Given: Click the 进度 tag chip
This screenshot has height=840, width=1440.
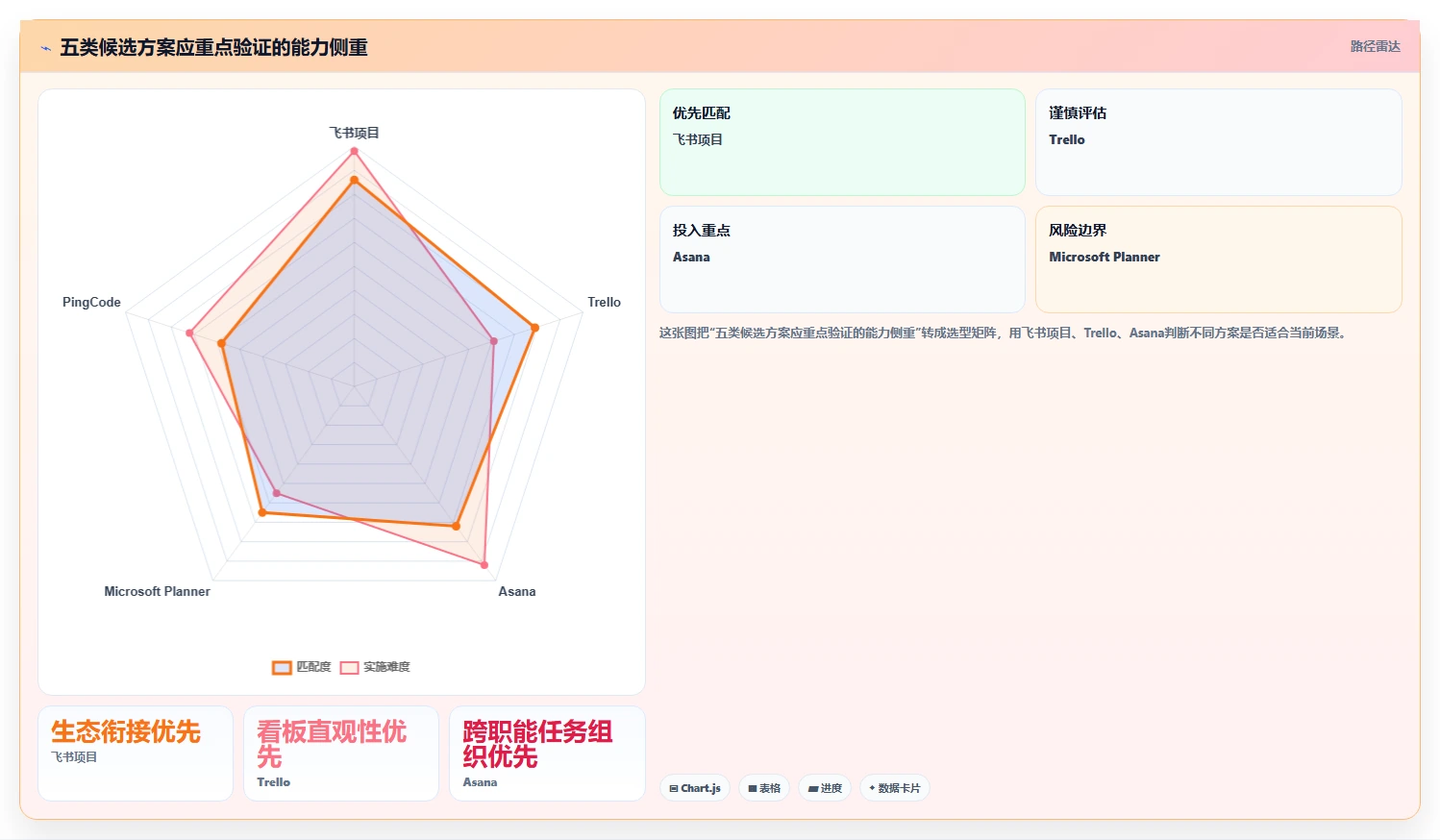Looking at the screenshot, I should pos(825,788).
